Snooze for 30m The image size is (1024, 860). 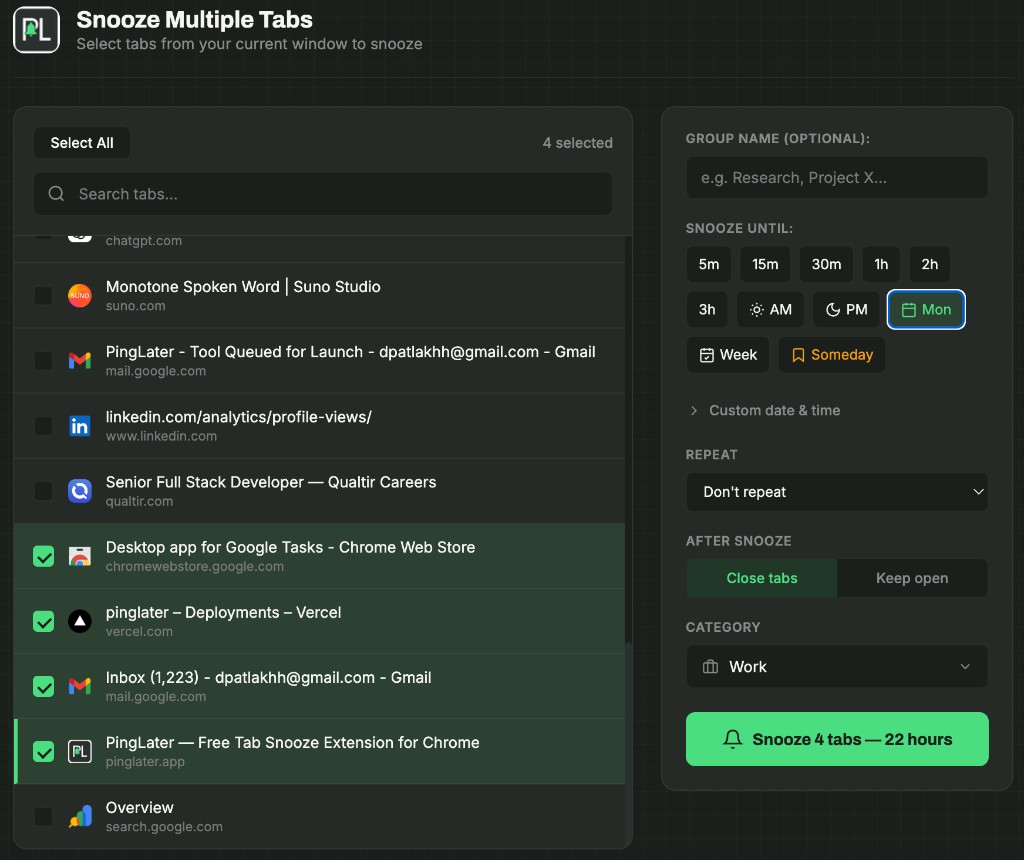click(826, 264)
